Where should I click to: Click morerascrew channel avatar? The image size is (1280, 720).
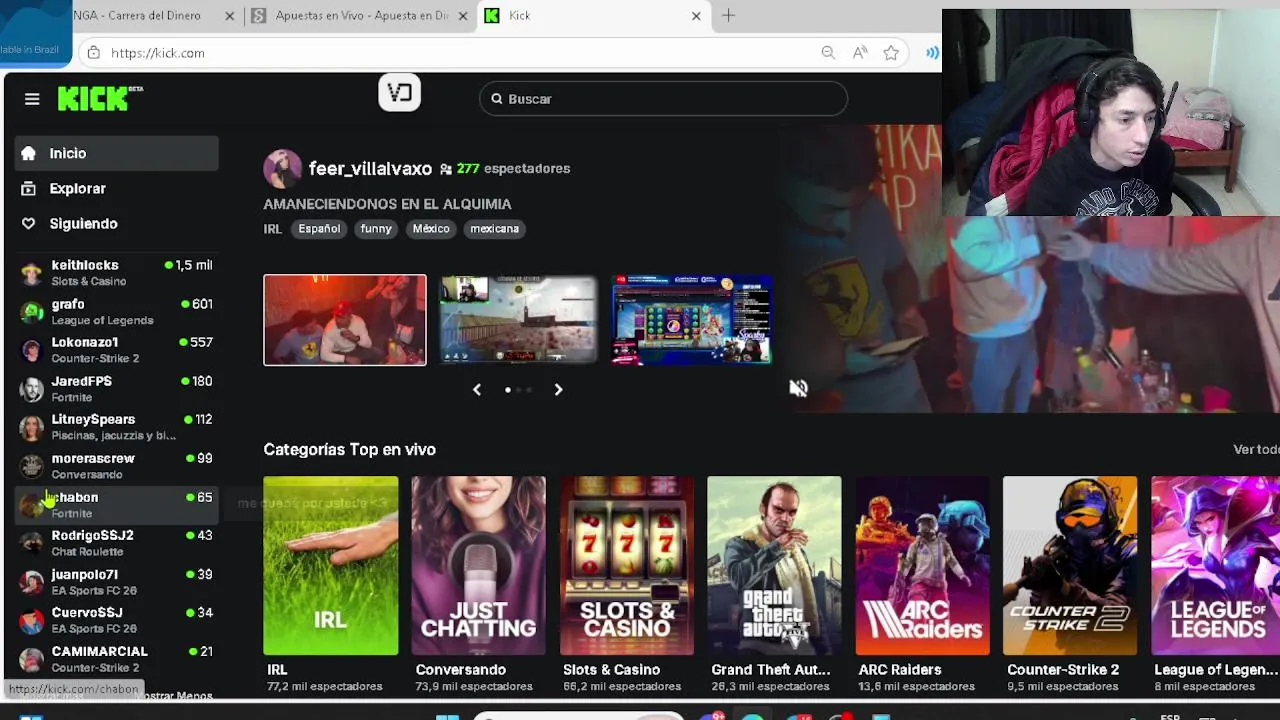[32, 466]
